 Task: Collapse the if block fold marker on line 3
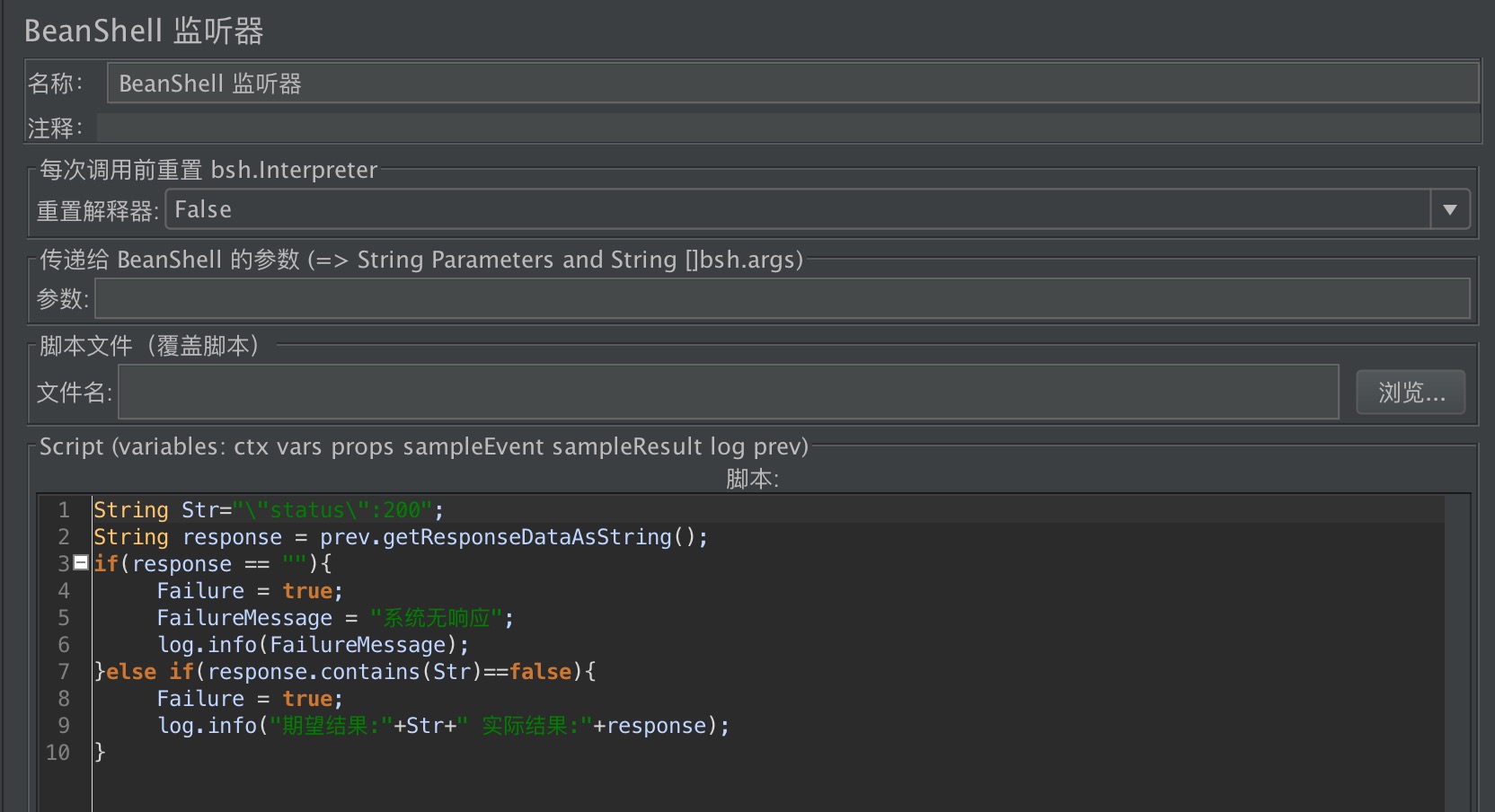click(x=81, y=563)
